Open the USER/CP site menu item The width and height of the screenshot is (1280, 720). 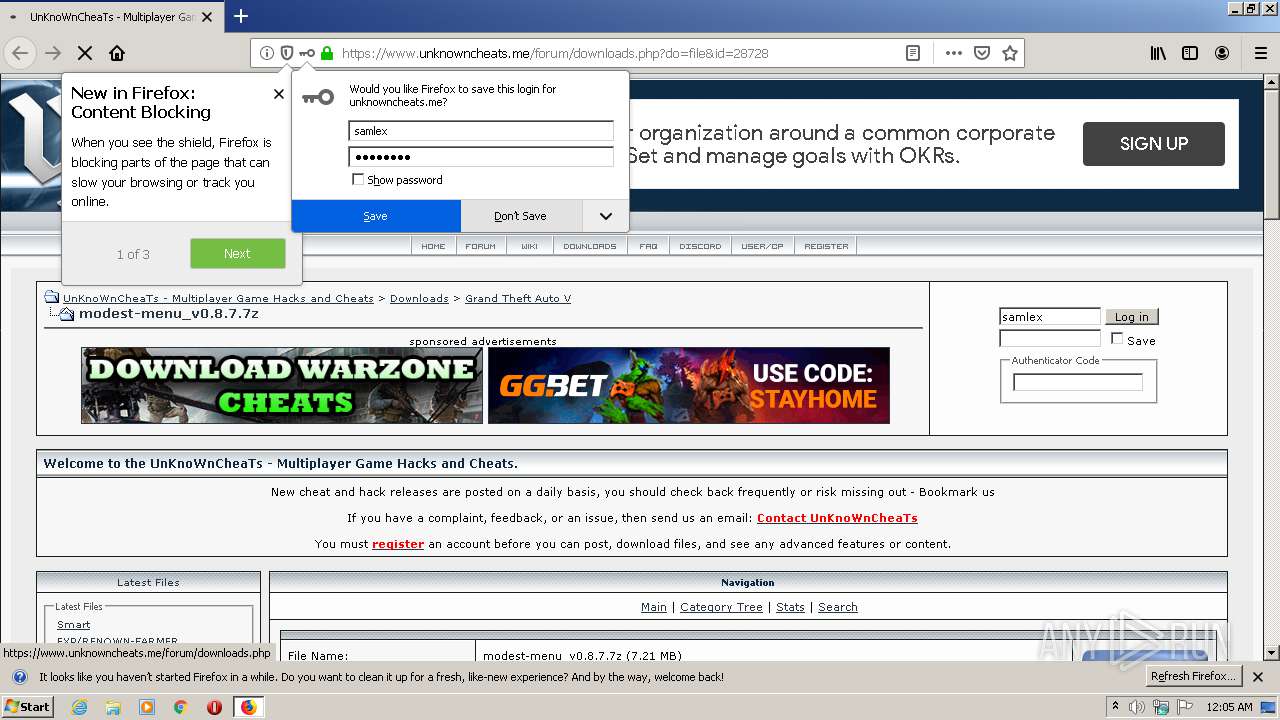pos(763,246)
